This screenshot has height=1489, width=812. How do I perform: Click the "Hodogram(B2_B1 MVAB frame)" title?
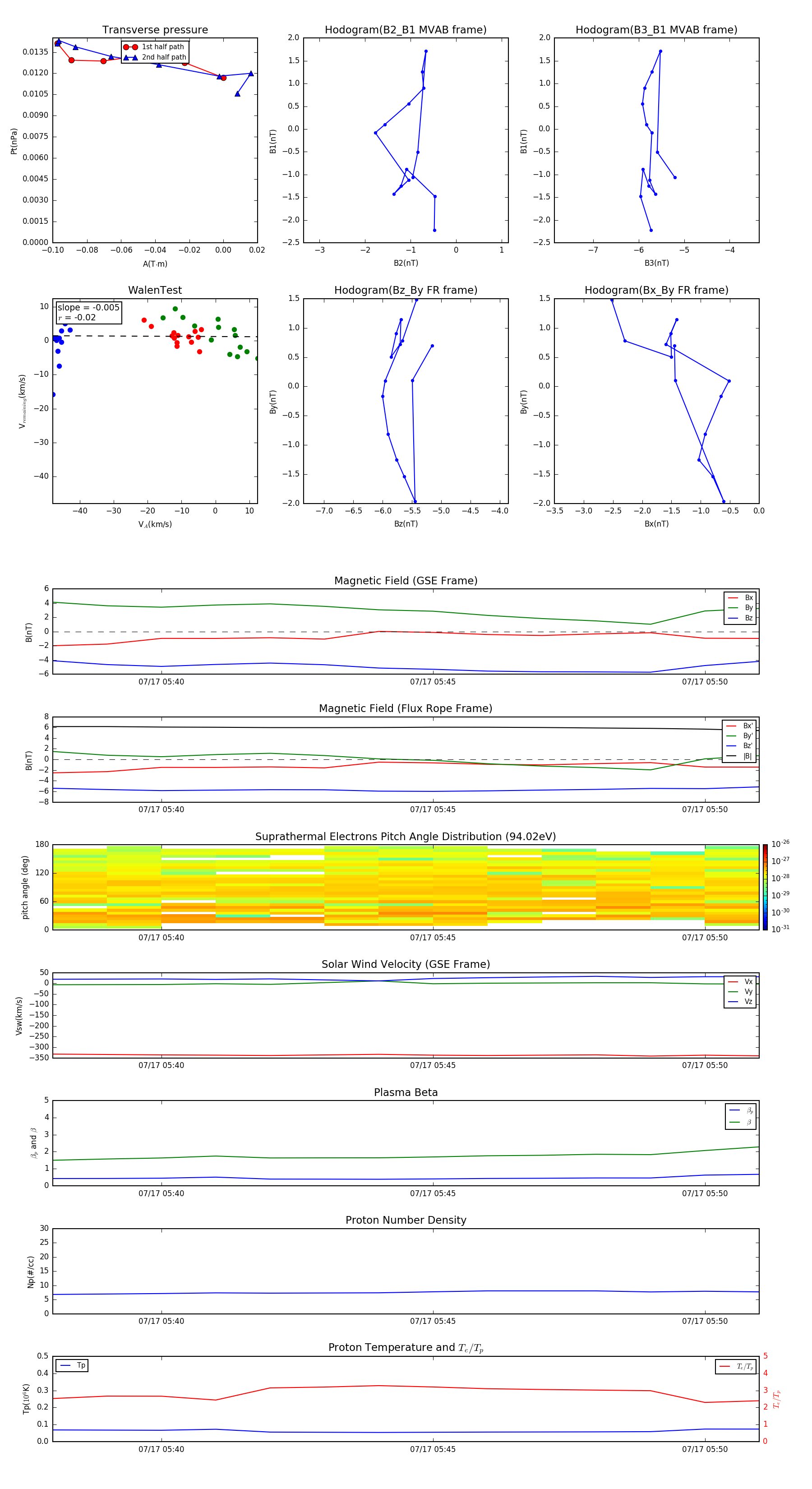pos(406,30)
